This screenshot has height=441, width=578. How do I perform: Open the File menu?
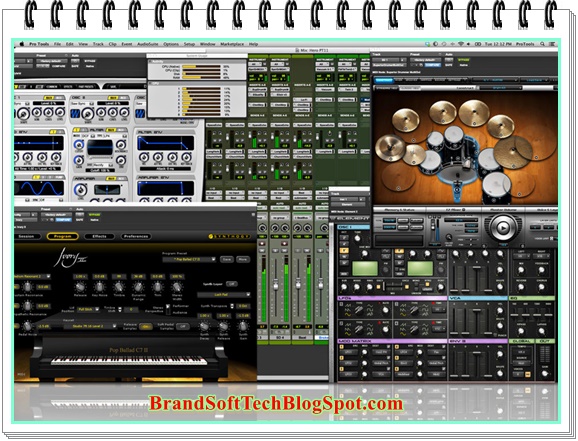tap(58, 44)
